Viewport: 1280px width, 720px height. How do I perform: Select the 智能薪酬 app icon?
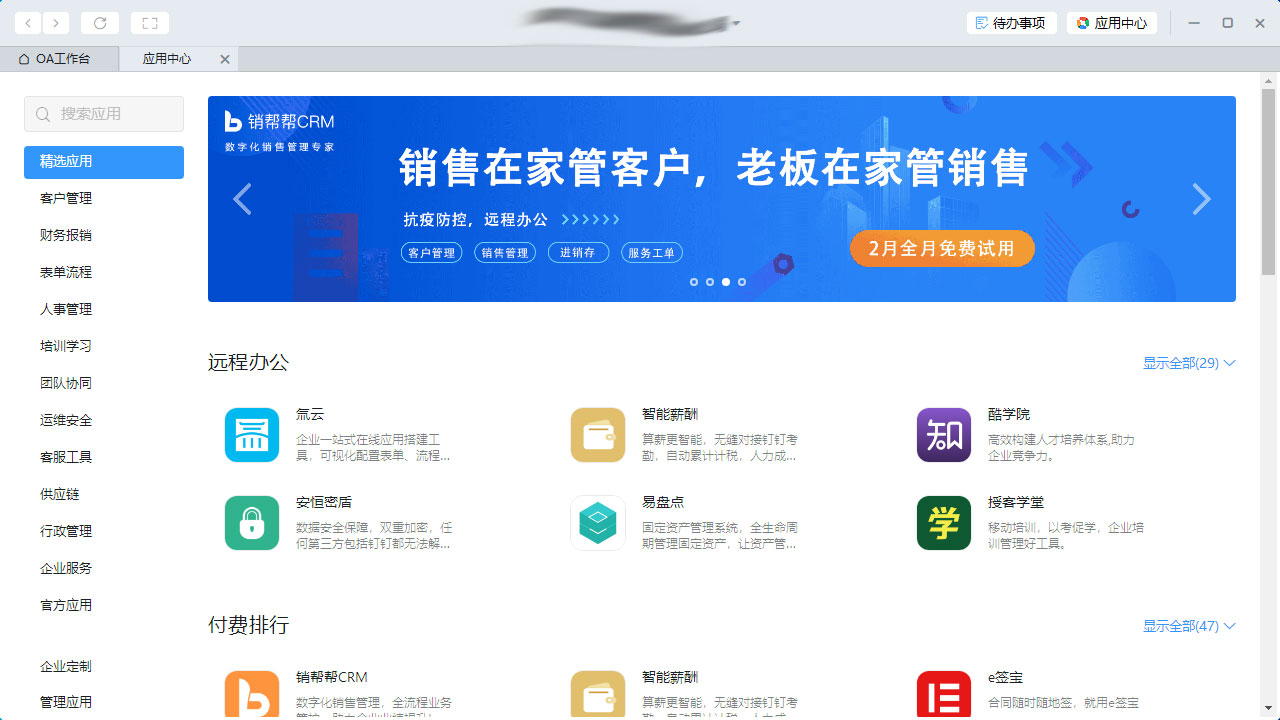(x=597, y=435)
